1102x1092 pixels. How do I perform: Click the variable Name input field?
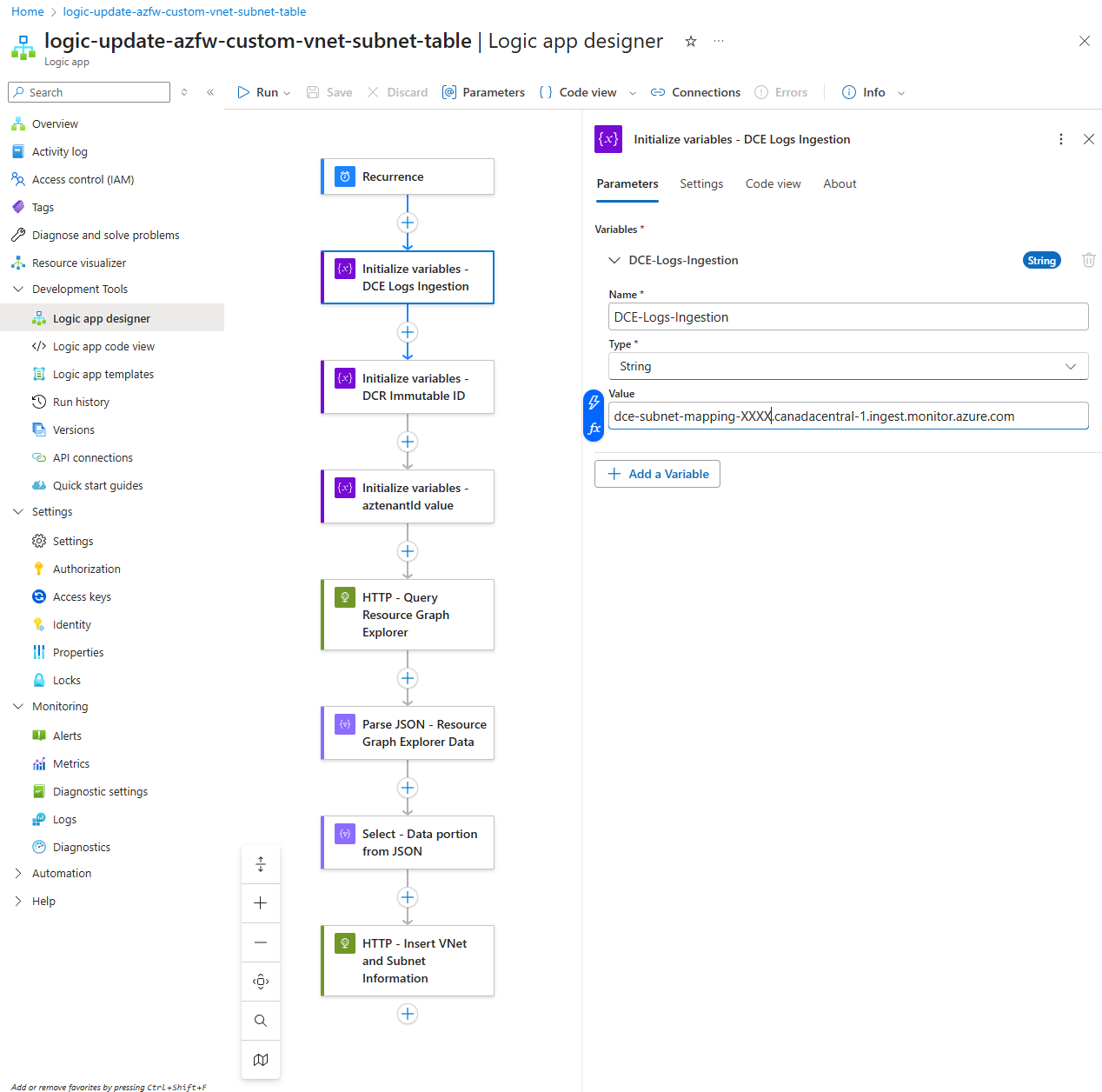847,317
